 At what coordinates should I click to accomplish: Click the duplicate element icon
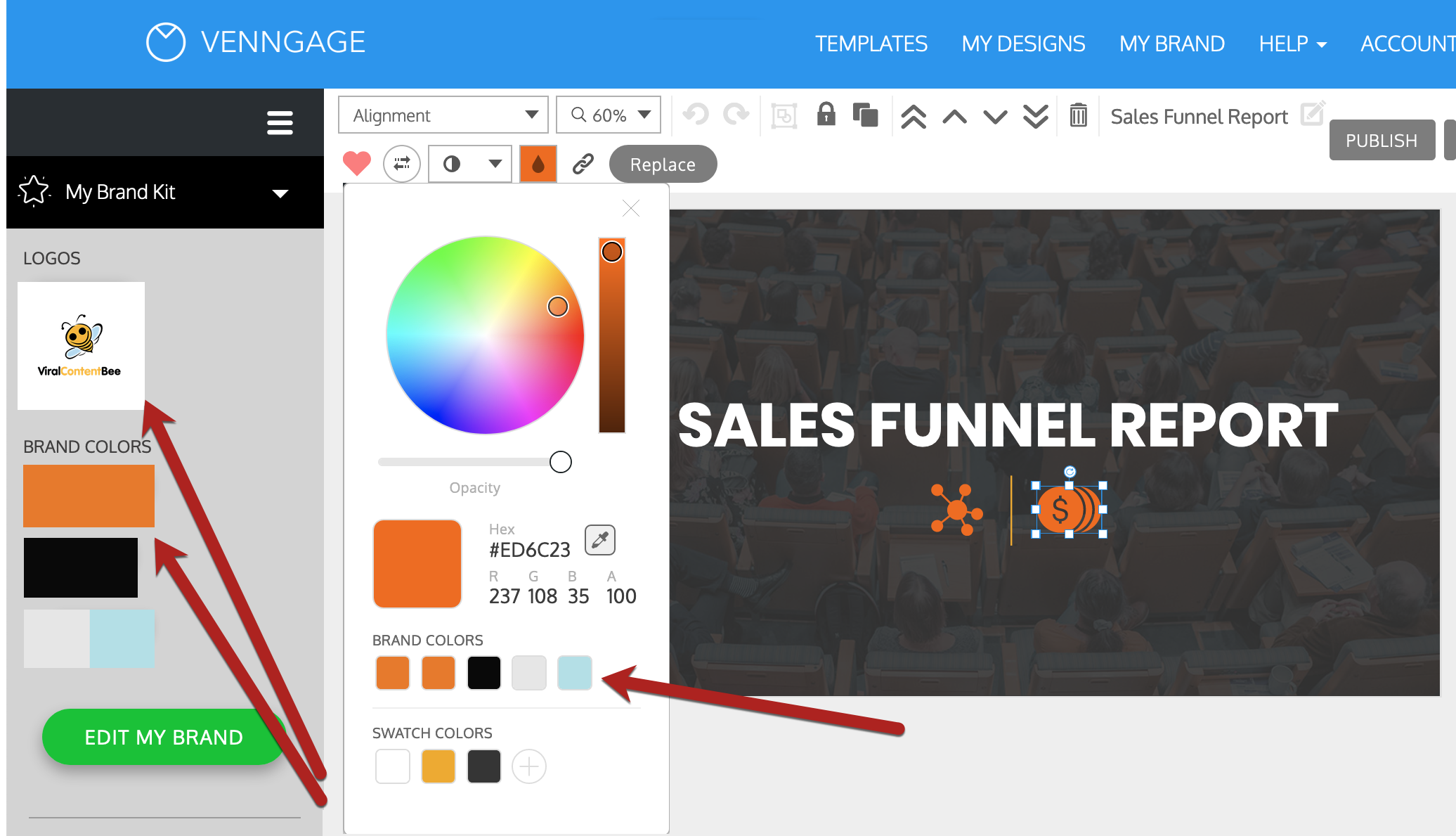(x=864, y=114)
